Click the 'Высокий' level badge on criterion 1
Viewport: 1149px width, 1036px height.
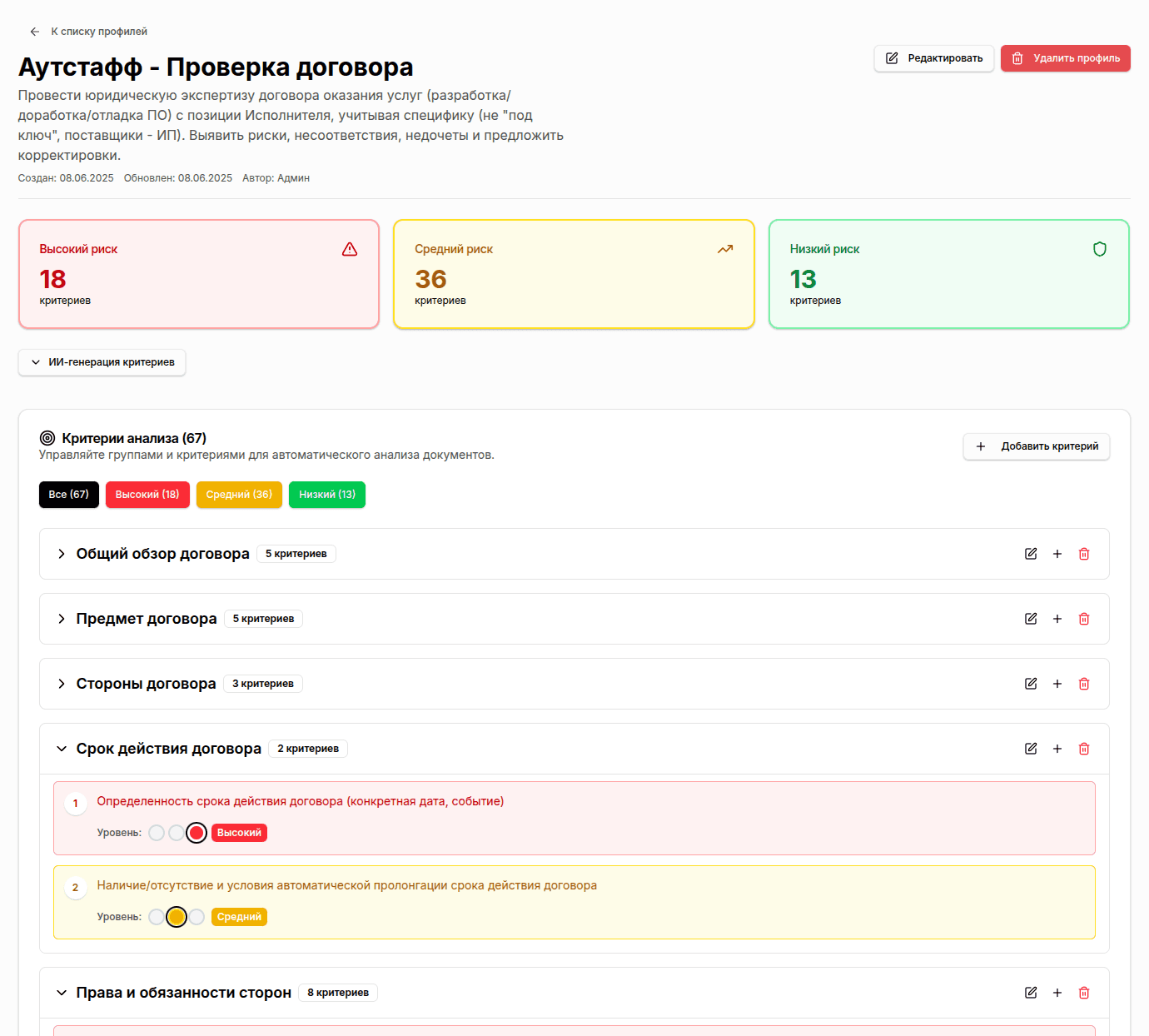[240, 833]
